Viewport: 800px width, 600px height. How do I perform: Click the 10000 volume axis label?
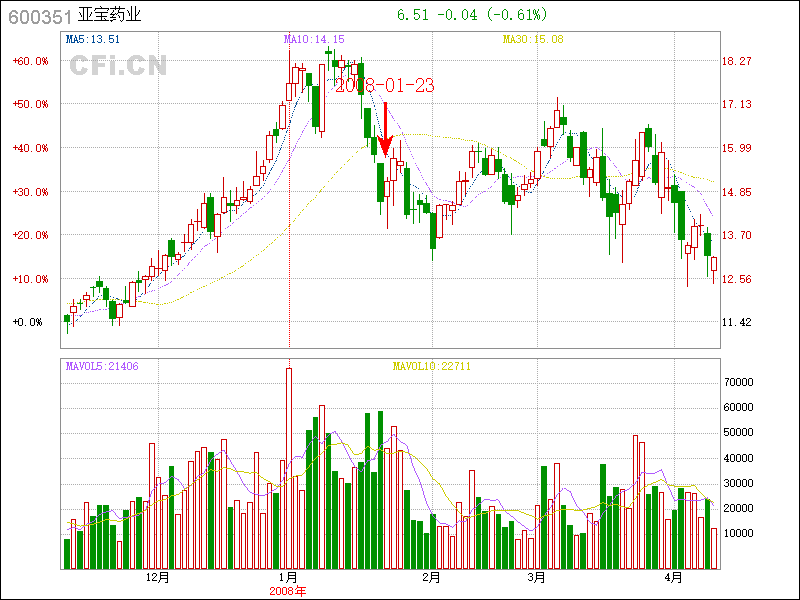(739, 533)
